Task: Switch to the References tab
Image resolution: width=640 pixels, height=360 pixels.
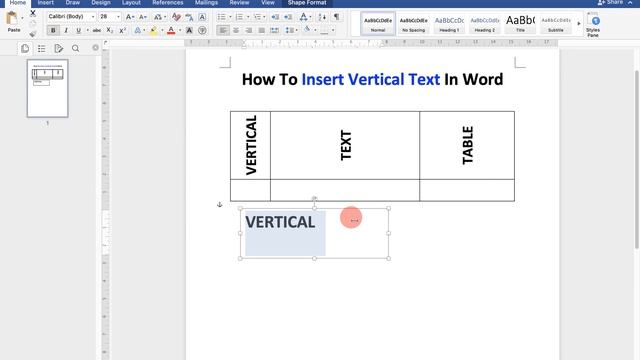Action: point(168,3)
